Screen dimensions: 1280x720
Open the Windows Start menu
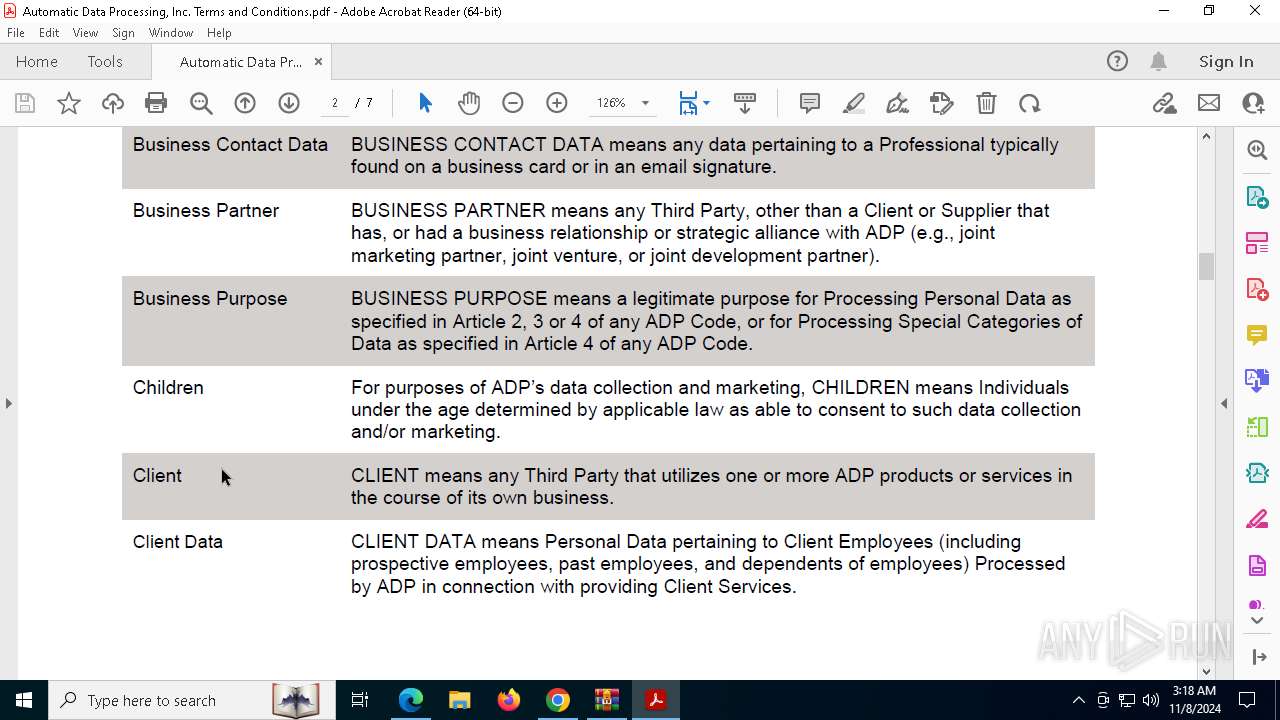point(24,700)
